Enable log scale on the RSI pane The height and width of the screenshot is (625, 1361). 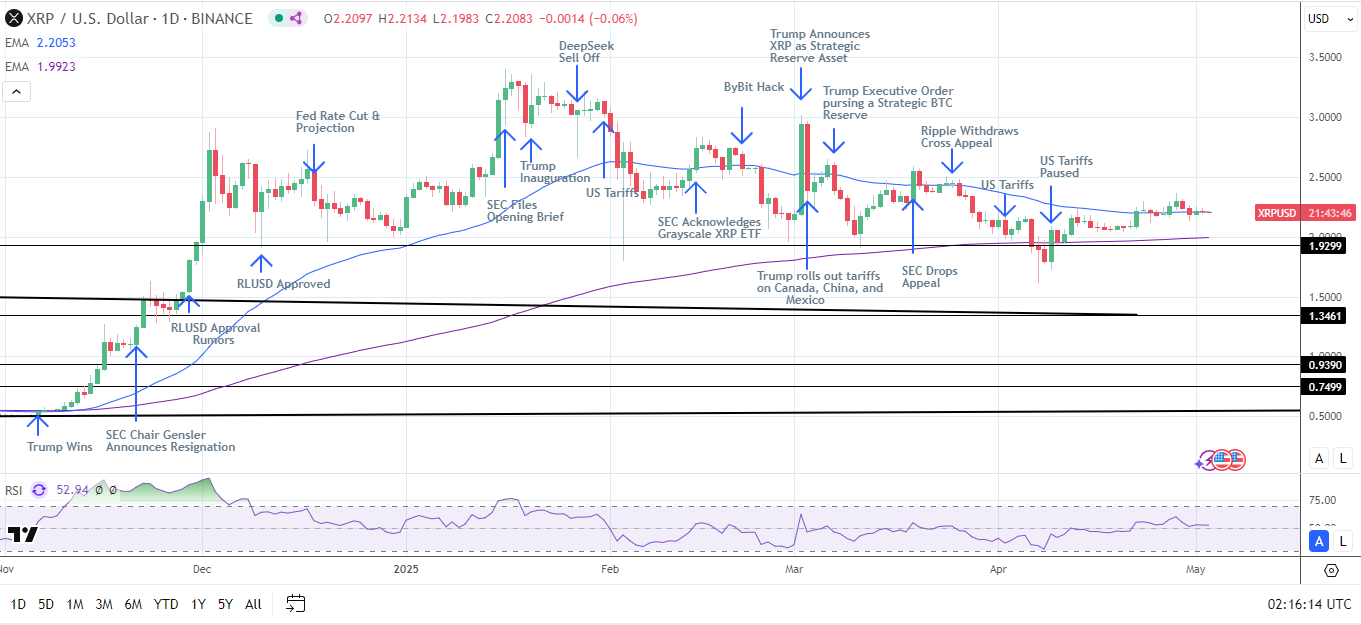[1342, 541]
